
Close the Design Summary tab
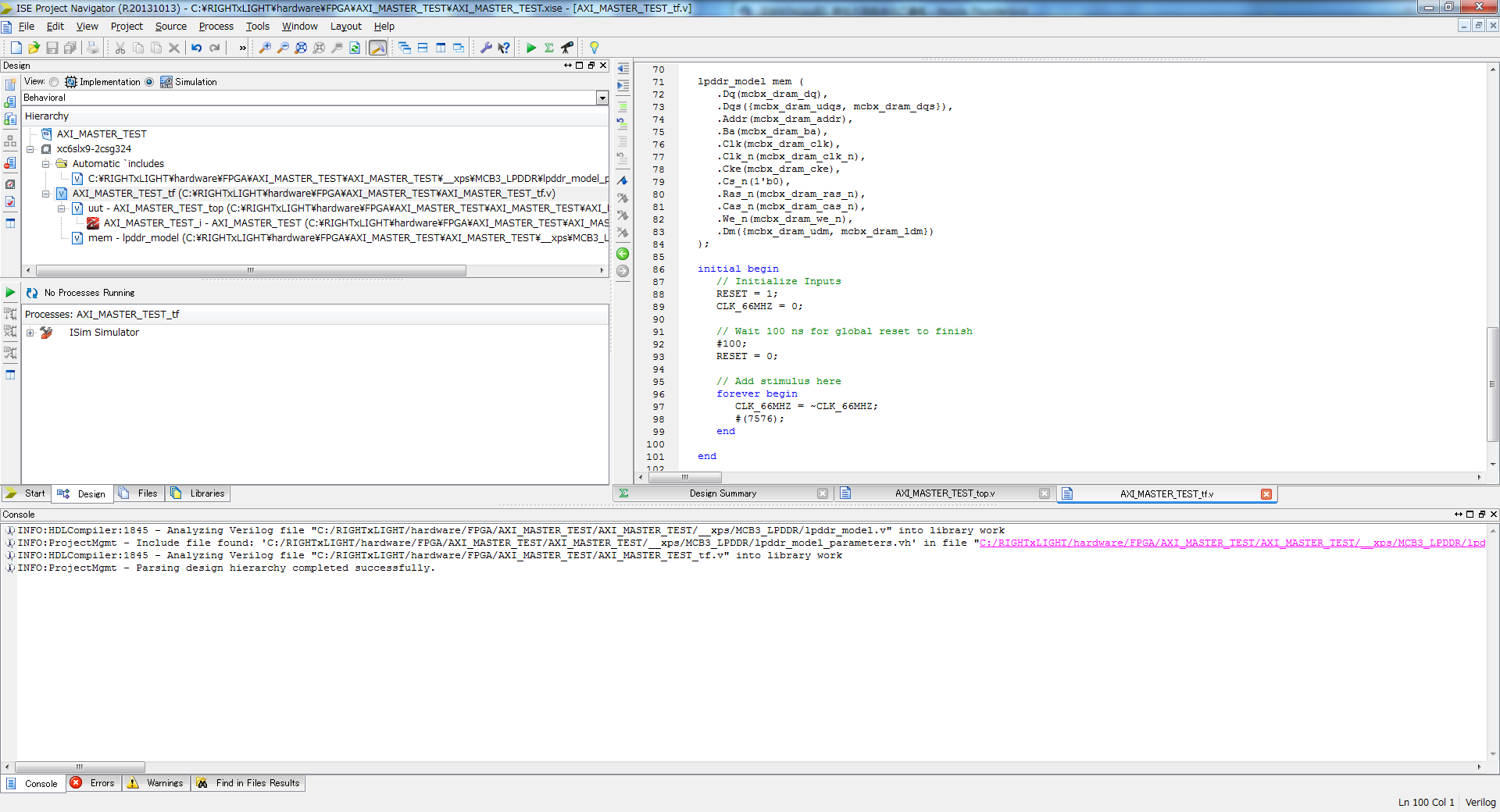point(823,493)
